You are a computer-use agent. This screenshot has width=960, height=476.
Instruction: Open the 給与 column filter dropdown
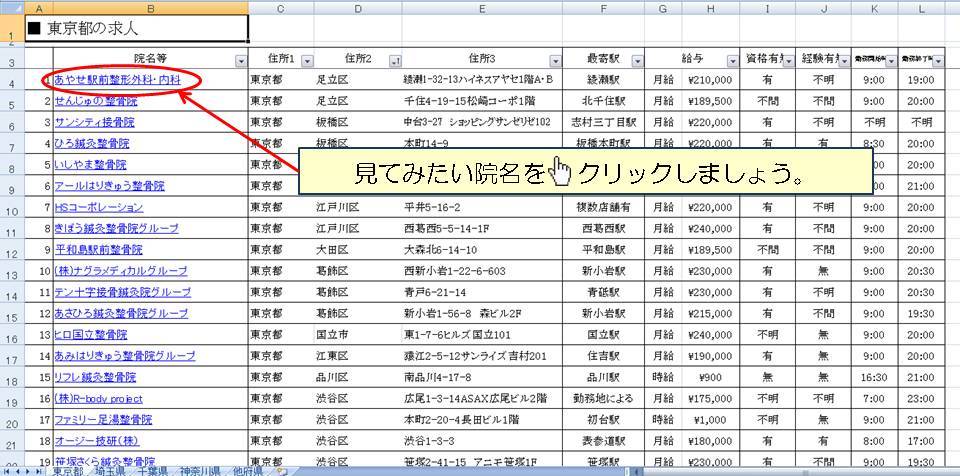733,61
